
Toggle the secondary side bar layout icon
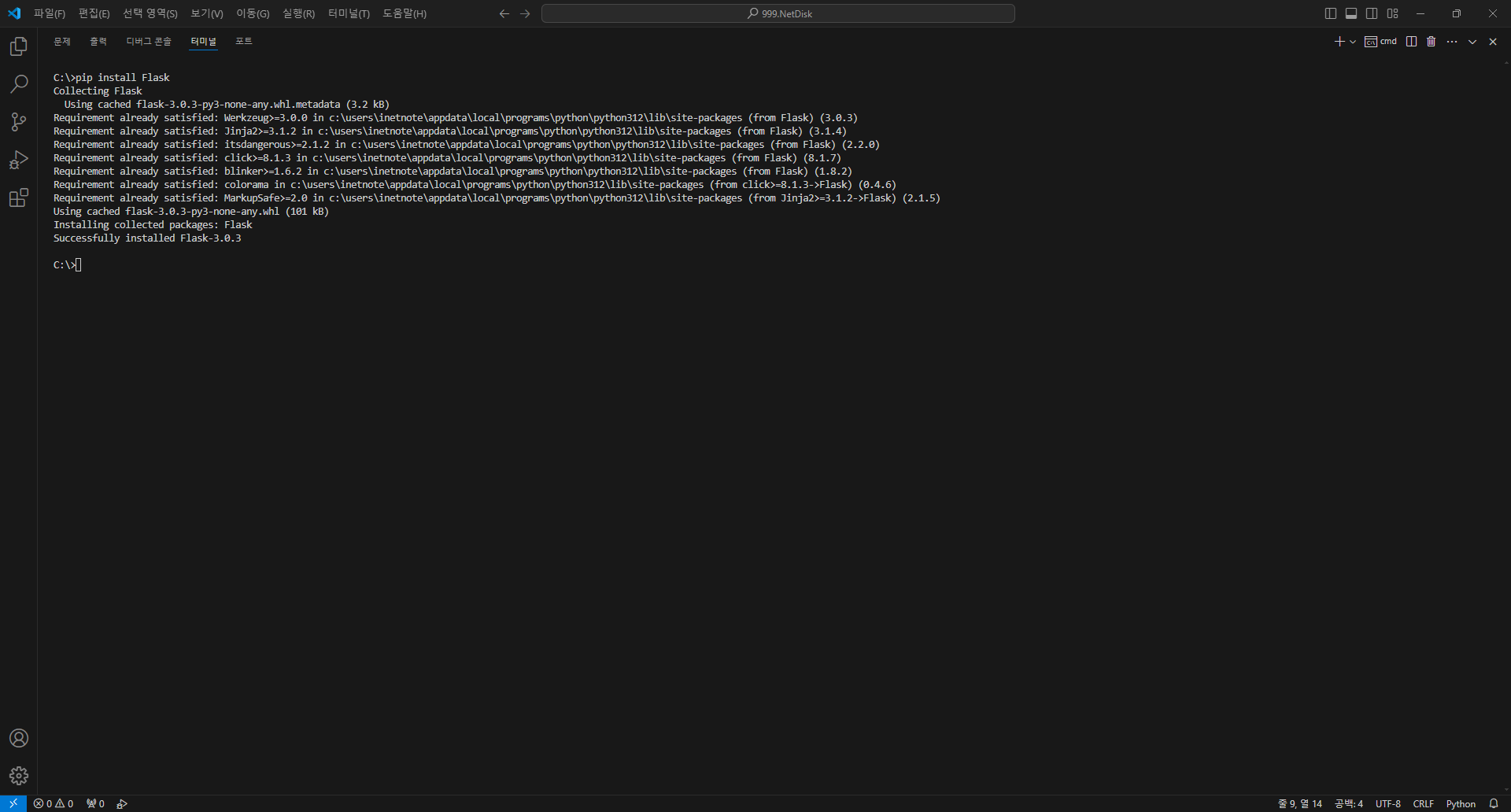coord(1372,13)
